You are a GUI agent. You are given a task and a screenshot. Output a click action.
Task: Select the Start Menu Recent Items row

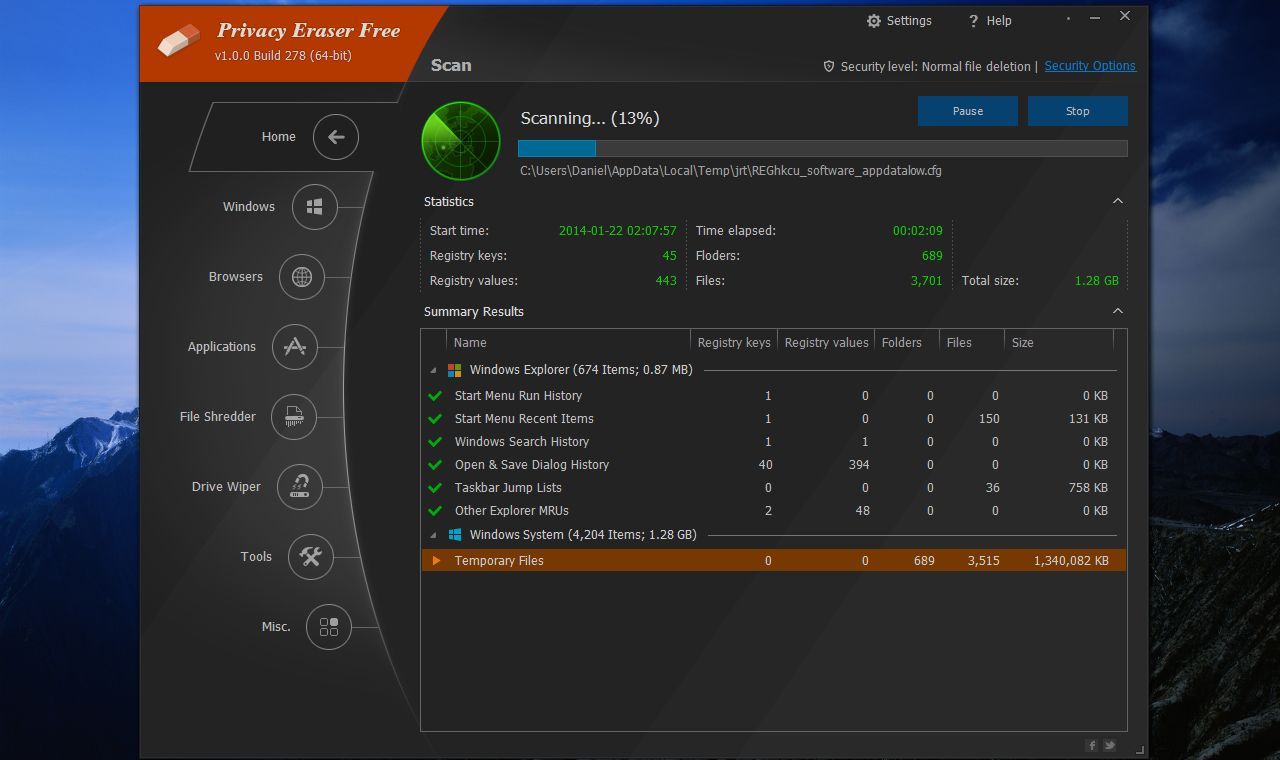pos(774,419)
